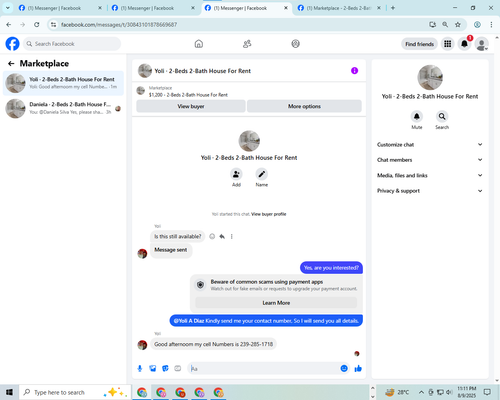This screenshot has height=400, width=500.
Task: Open Windows notification center icon
Action: (x=487, y=392)
